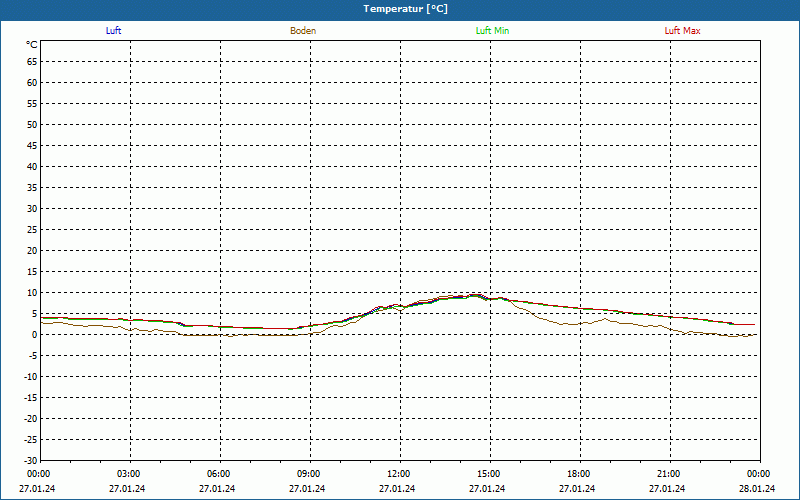Screen dimensions: 800x500
Task: Click the -25 value on the y-axis
Action: pyautogui.click(x=31, y=440)
